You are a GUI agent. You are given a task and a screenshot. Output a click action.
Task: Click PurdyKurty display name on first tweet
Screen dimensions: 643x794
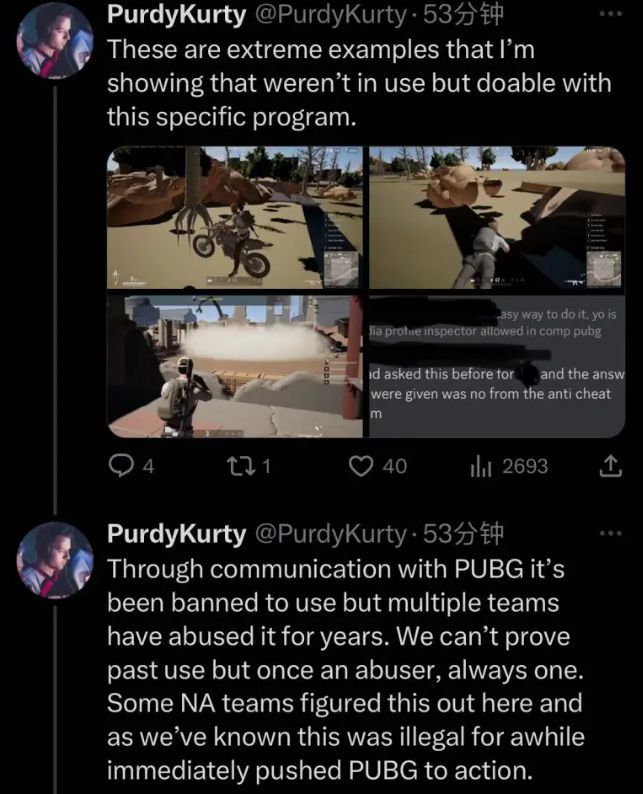click(x=176, y=15)
